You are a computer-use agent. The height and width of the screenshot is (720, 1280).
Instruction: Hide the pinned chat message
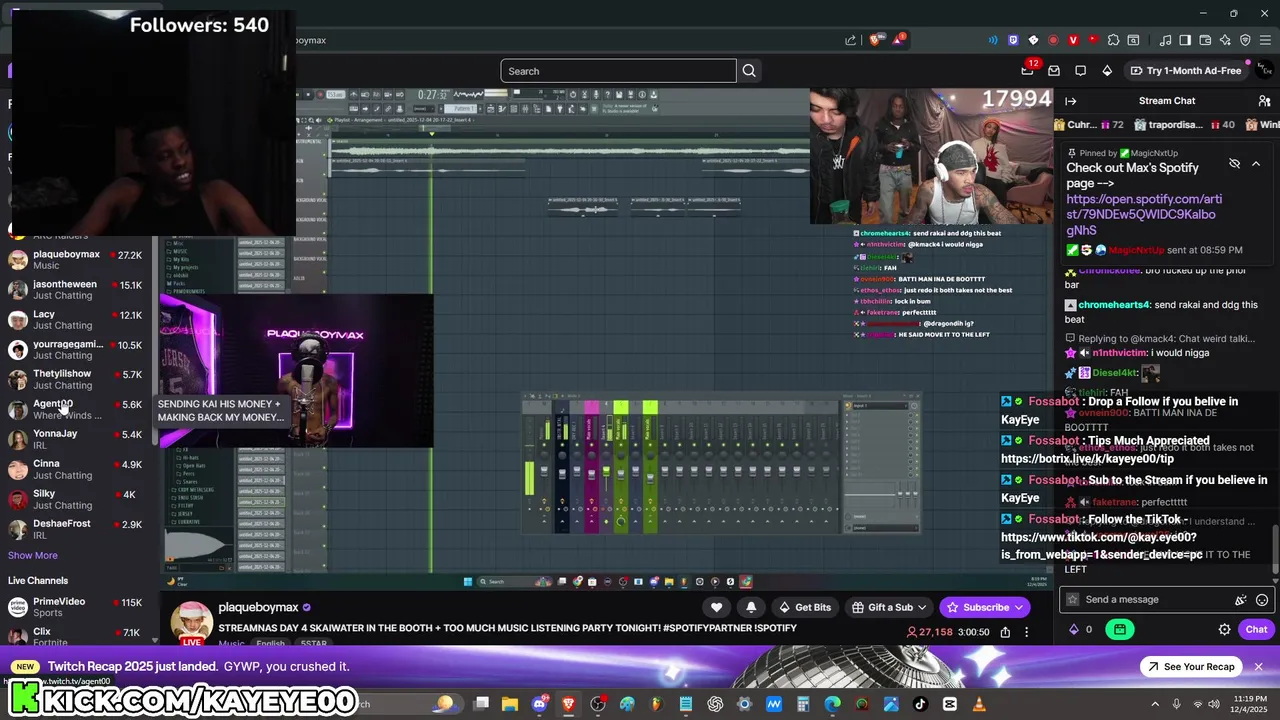[x=1234, y=163]
